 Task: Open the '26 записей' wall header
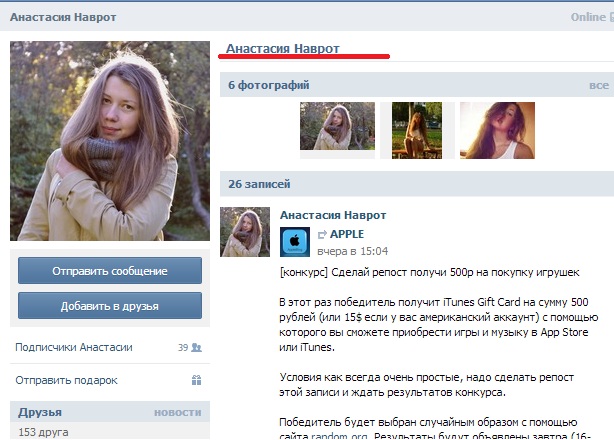259,184
